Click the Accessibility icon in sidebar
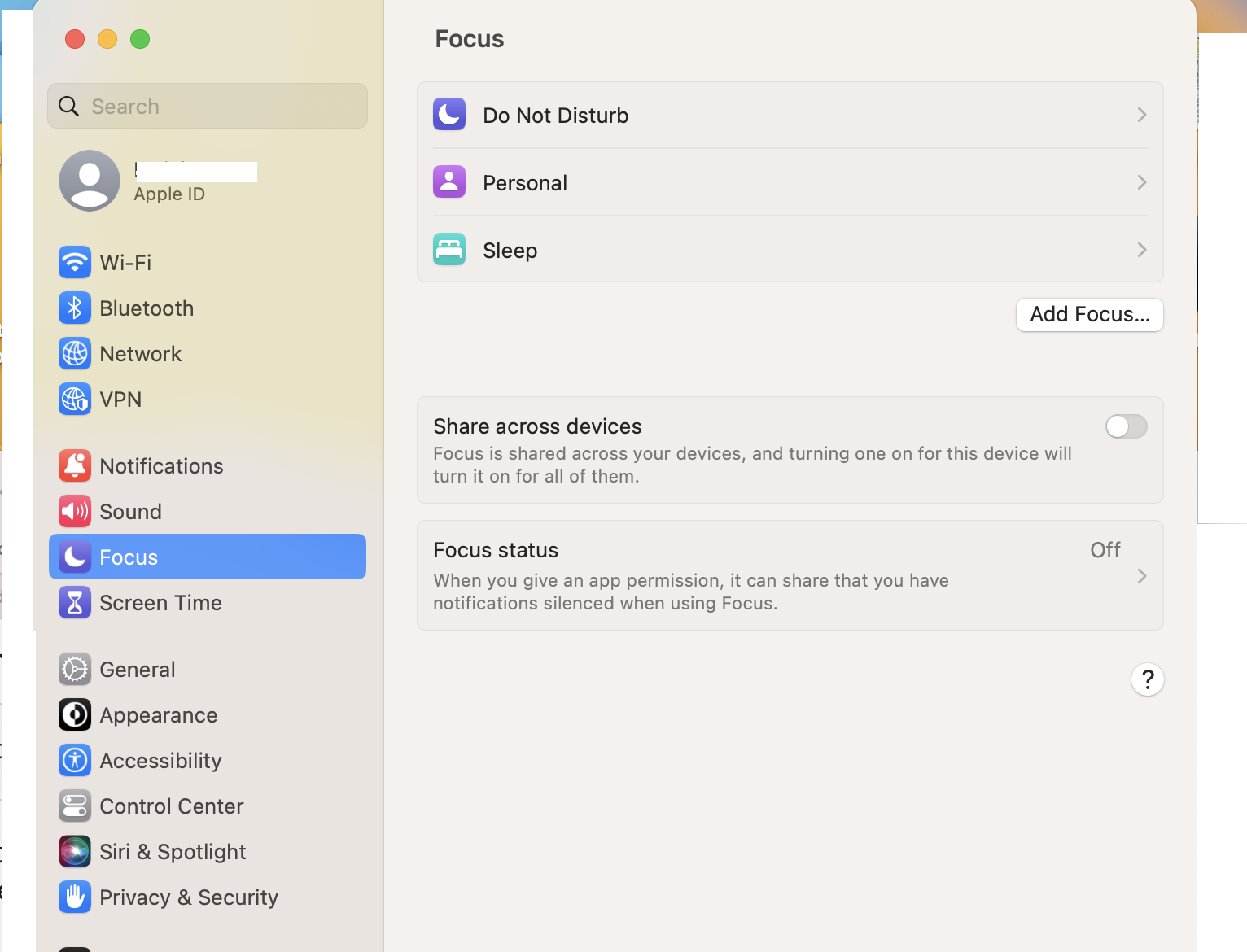 point(75,760)
